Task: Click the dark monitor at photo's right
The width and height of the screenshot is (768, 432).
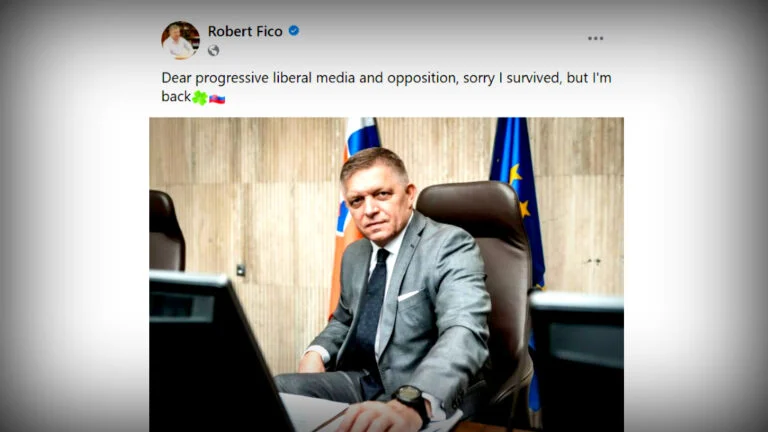Action: tap(577, 361)
